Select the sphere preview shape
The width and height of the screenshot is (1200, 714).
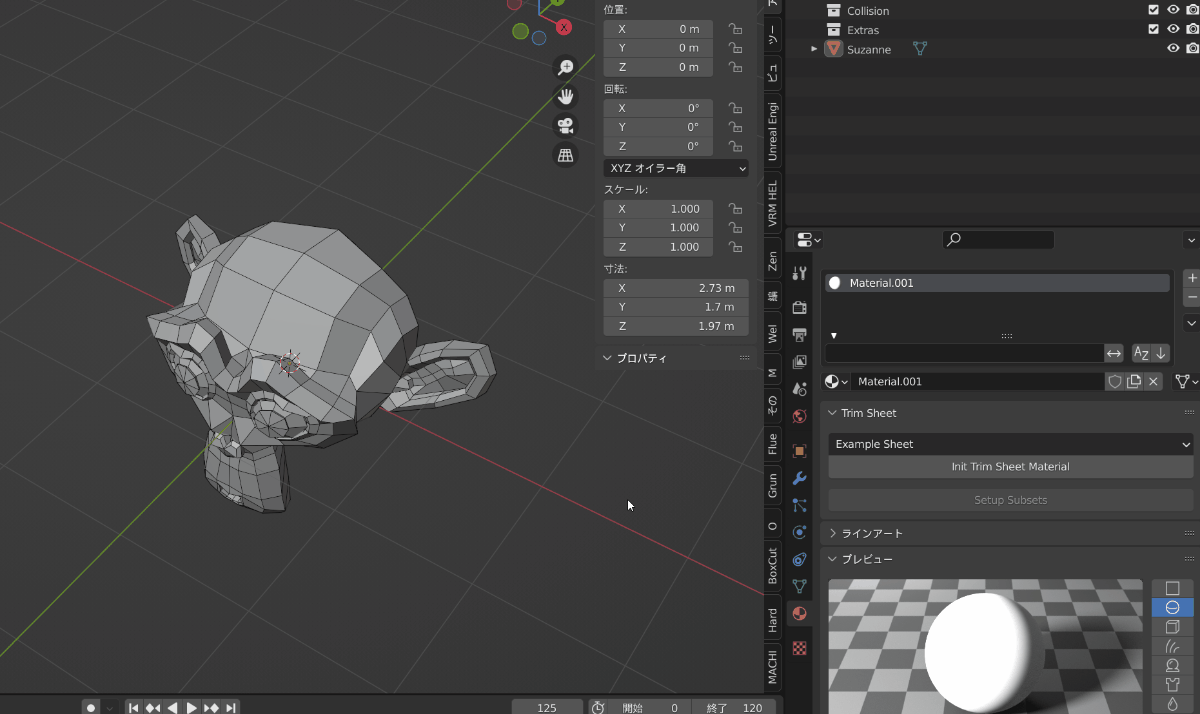[x=1173, y=607]
